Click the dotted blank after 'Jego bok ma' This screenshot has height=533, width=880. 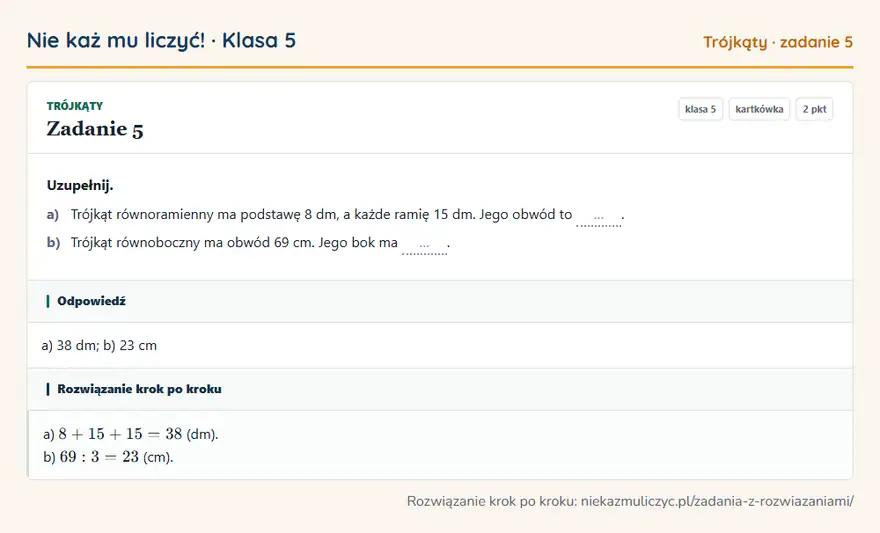[424, 246]
